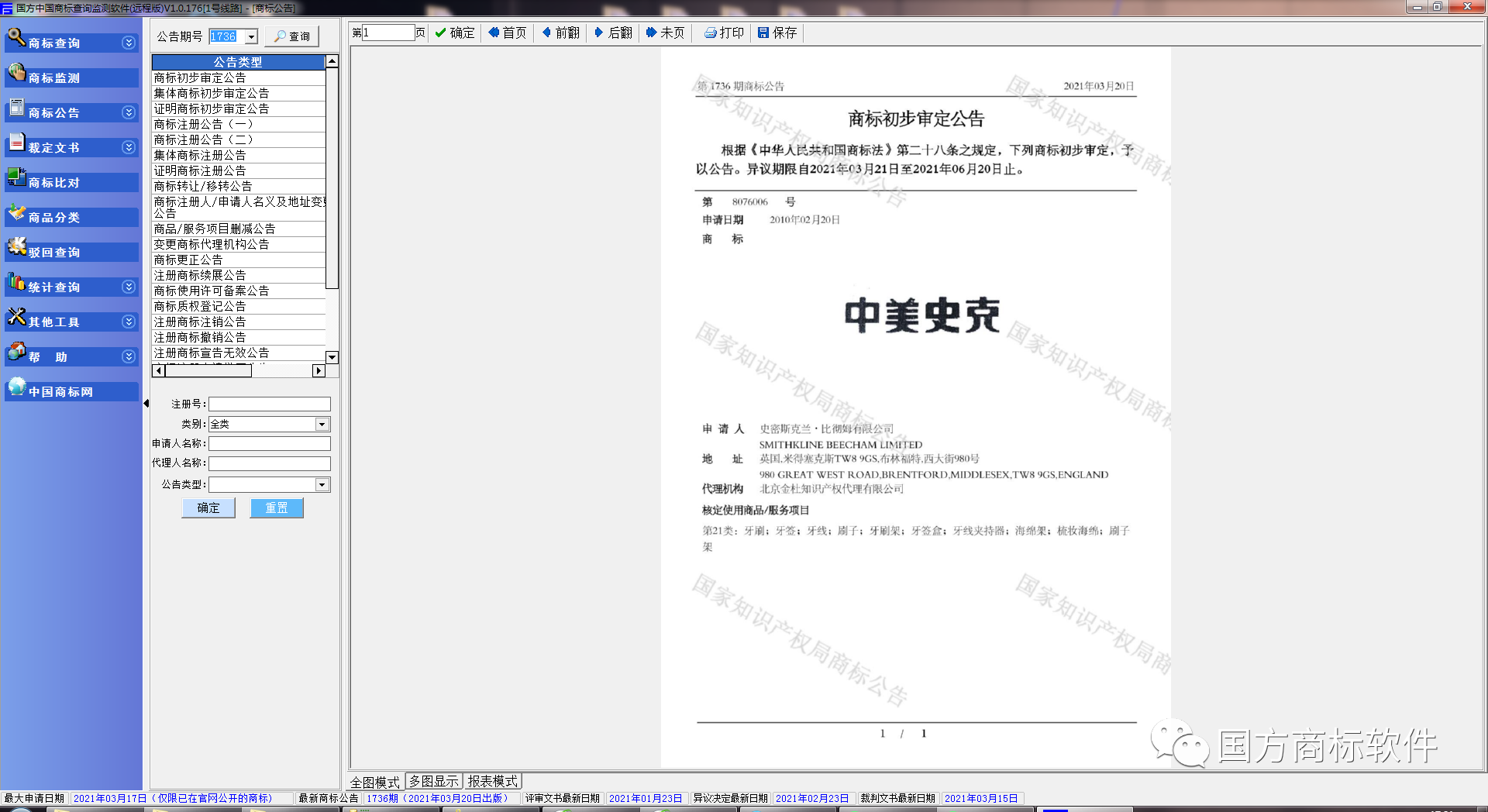Click the 申请人名称 input field

coord(270,443)
